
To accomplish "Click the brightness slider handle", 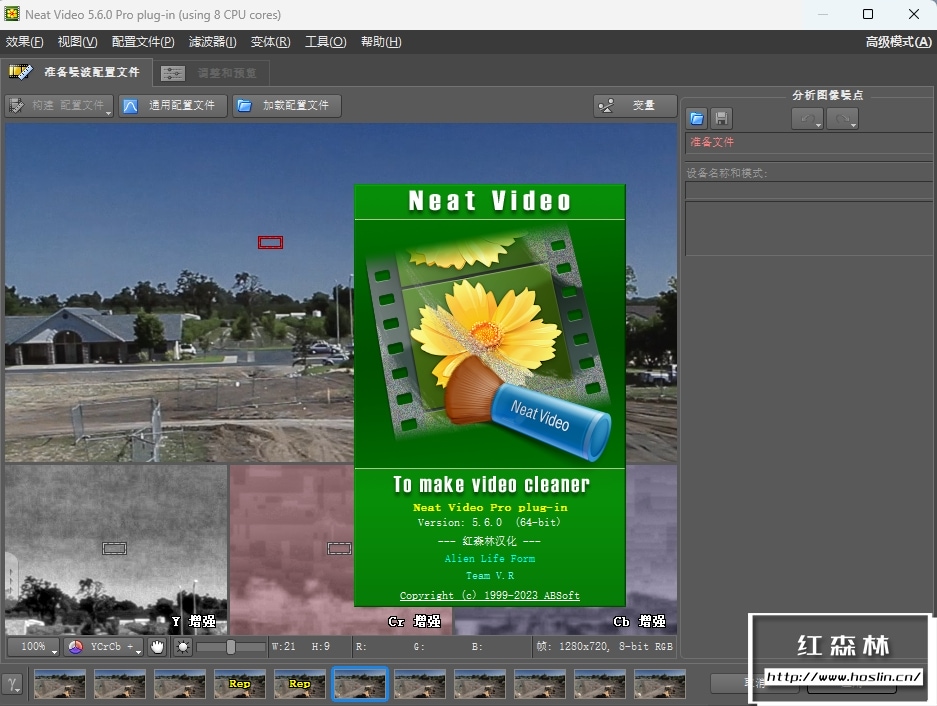I will 231,647.
